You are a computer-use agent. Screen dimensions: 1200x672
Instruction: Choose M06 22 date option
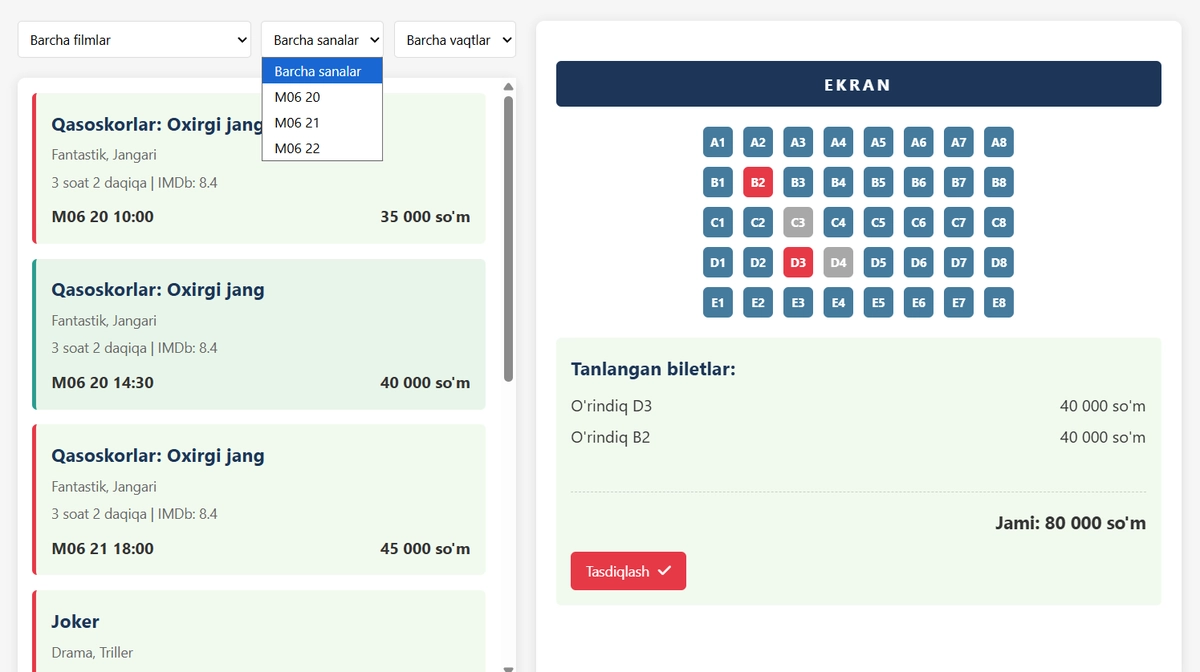pos(322,148)
